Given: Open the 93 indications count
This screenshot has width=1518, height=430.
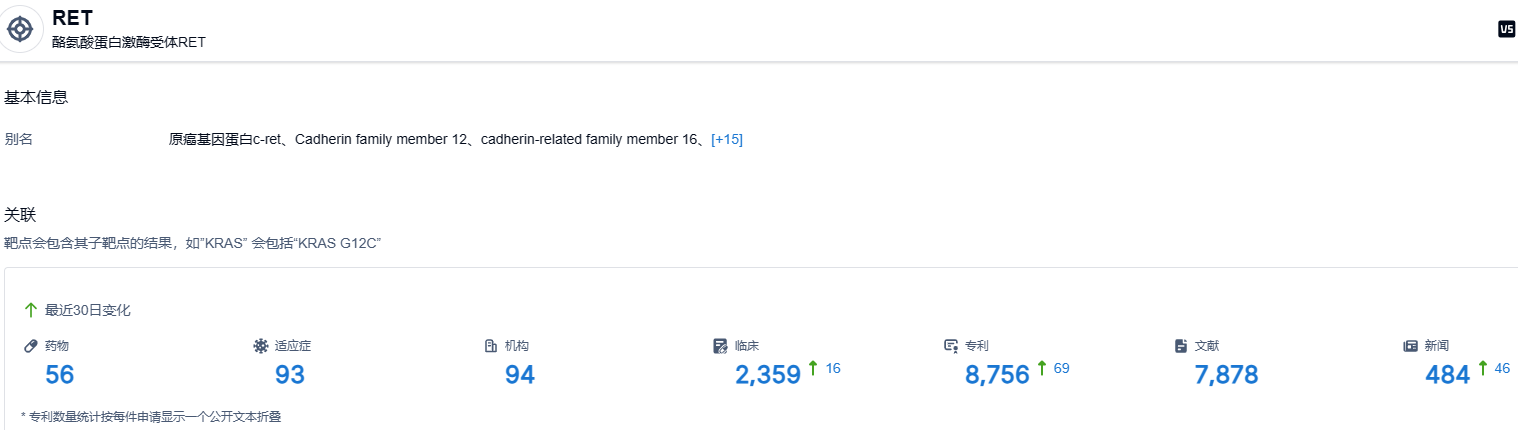Looking at the screenshot, I should 290,375.
